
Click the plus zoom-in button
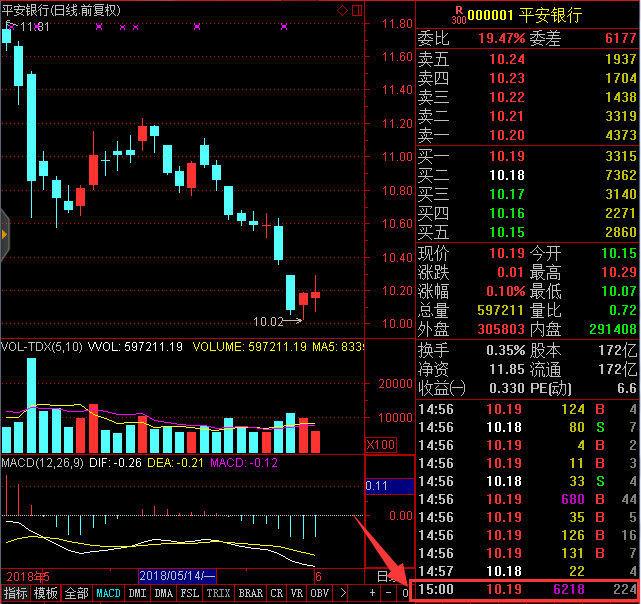(372, 593)
